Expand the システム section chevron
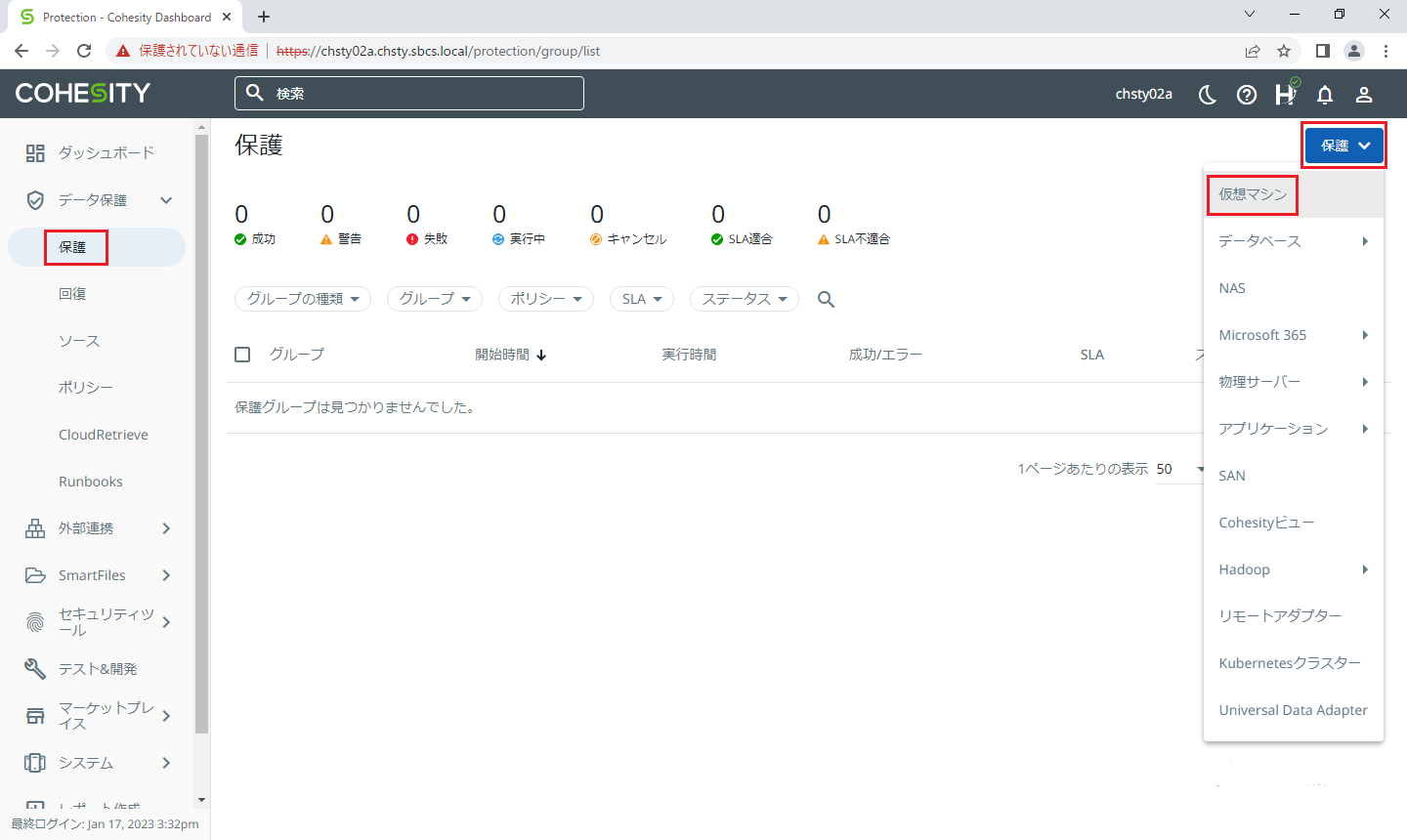The width and height of the screenshot is (1407, 840). pos(166,763)
